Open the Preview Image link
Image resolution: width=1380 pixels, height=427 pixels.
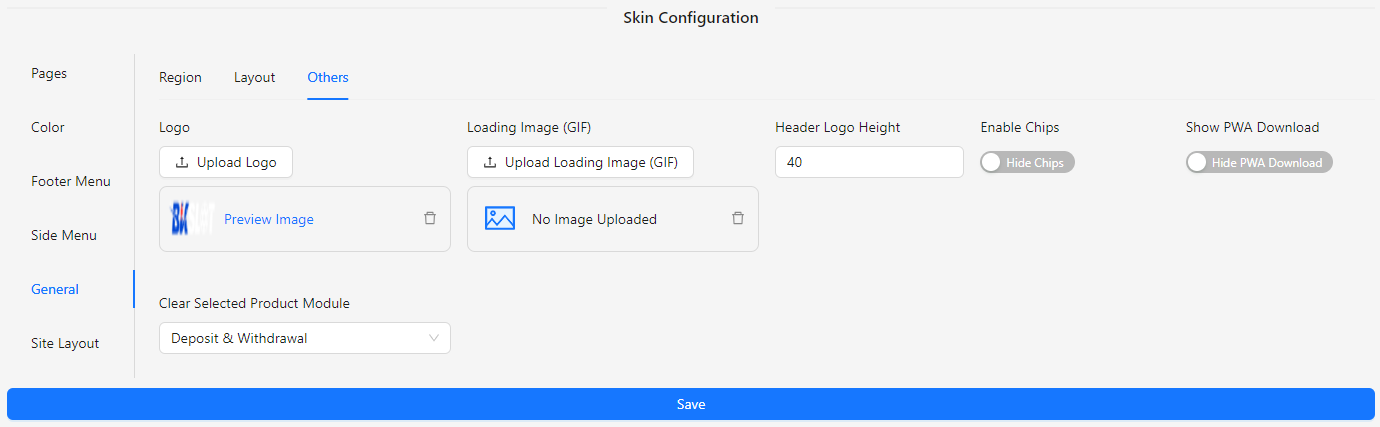tap(269, 219)
